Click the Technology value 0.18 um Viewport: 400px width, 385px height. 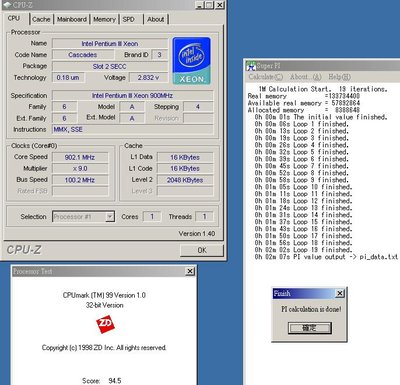(68, 78)
